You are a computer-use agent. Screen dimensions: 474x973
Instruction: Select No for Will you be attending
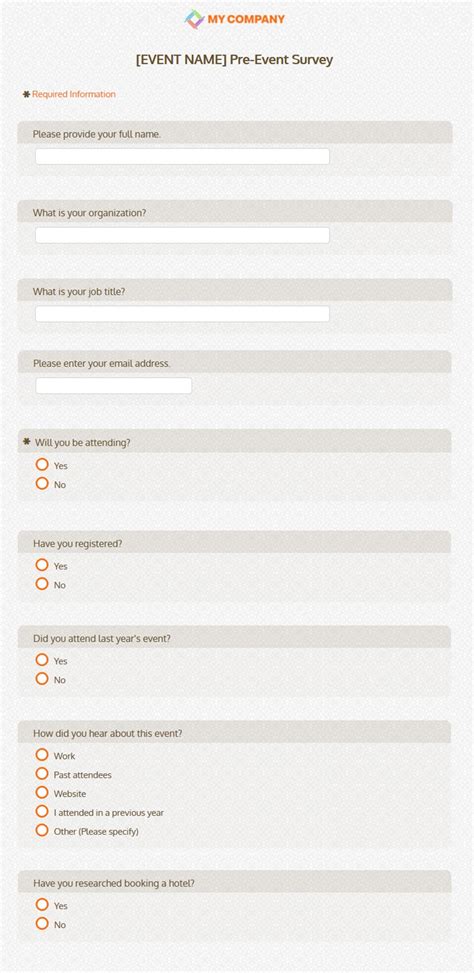[x=42, y=483]
